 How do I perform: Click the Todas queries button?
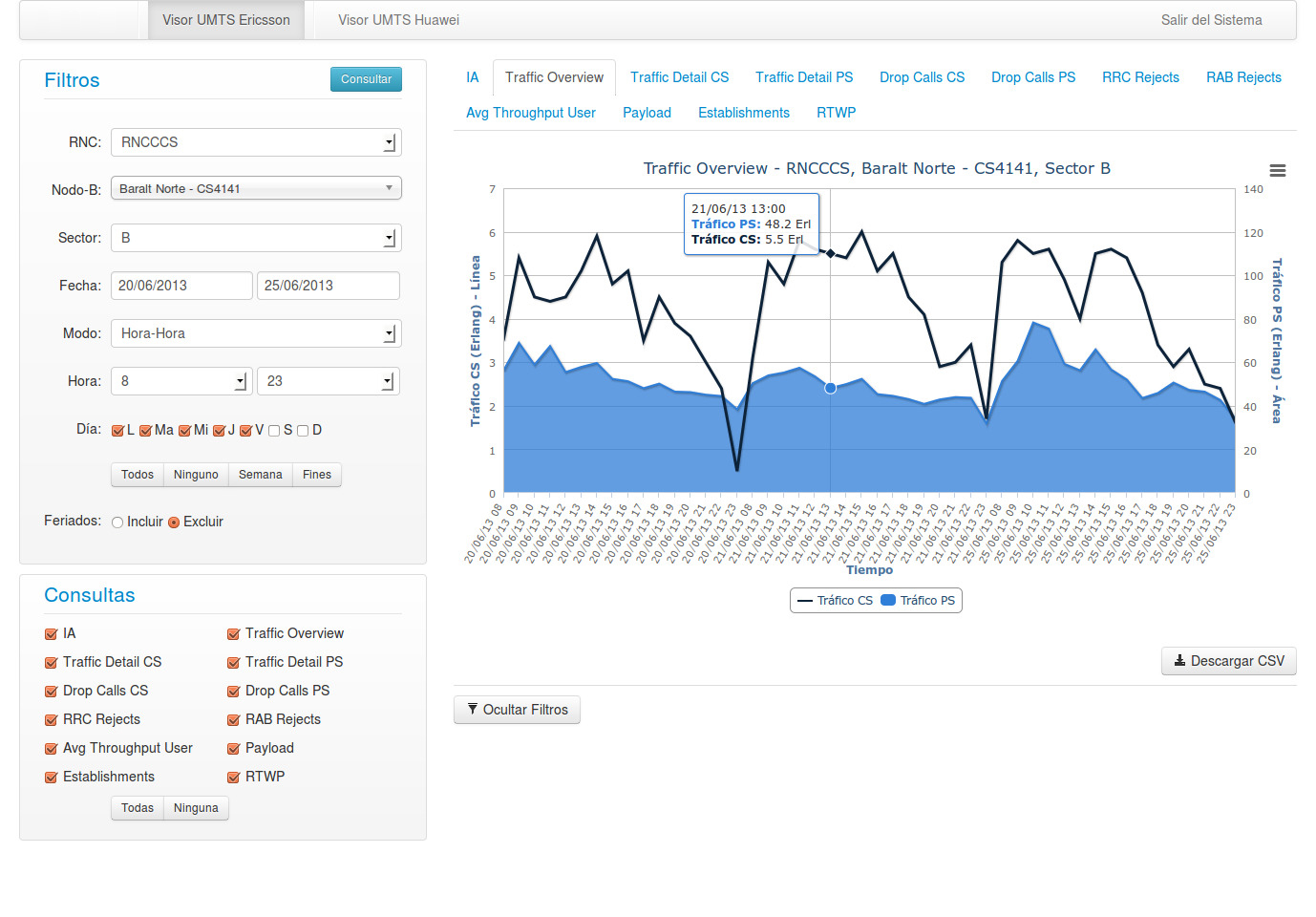[138, 808]
